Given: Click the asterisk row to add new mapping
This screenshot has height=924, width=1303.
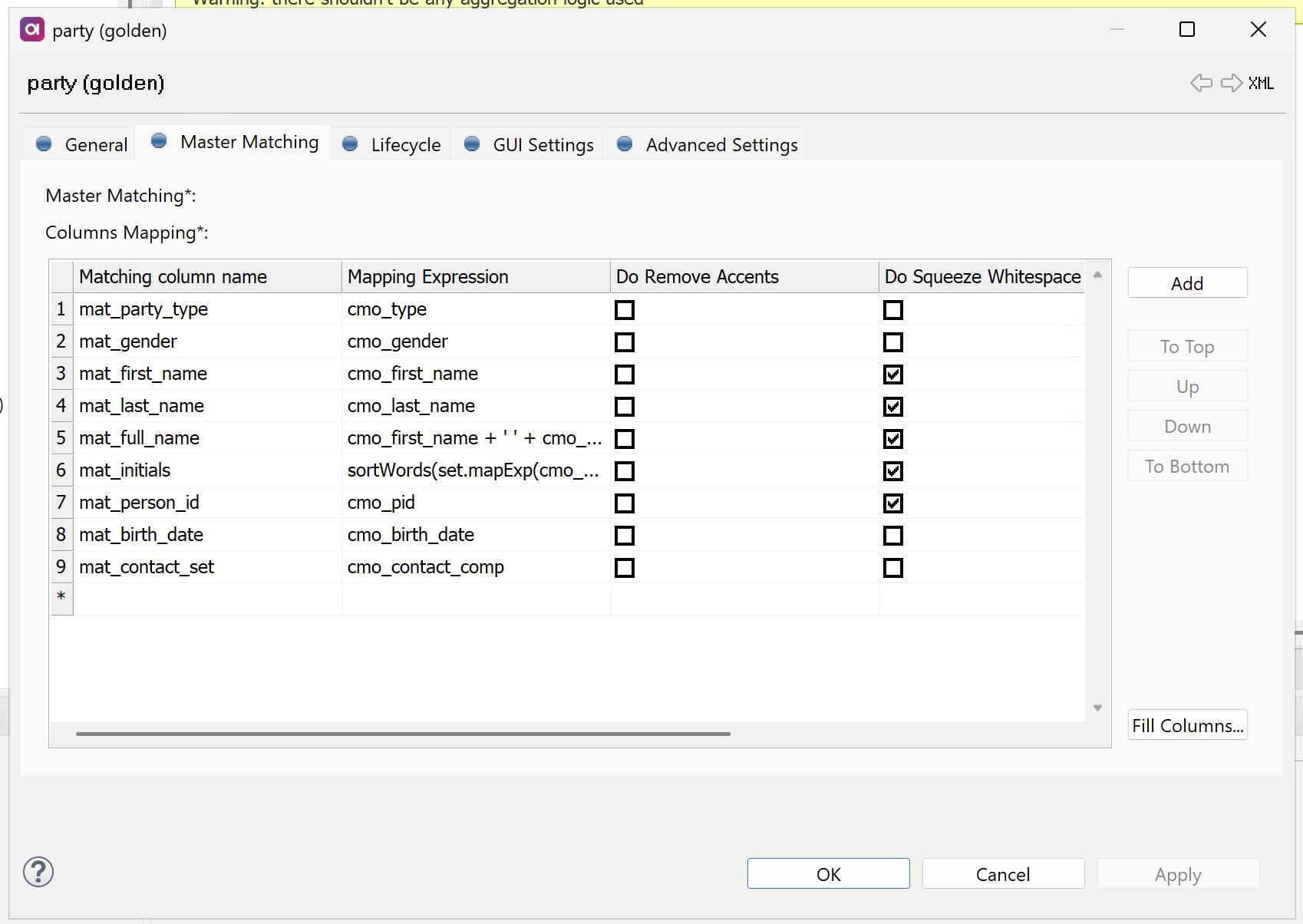Looking at the screenshot, I should coord(61,598).
